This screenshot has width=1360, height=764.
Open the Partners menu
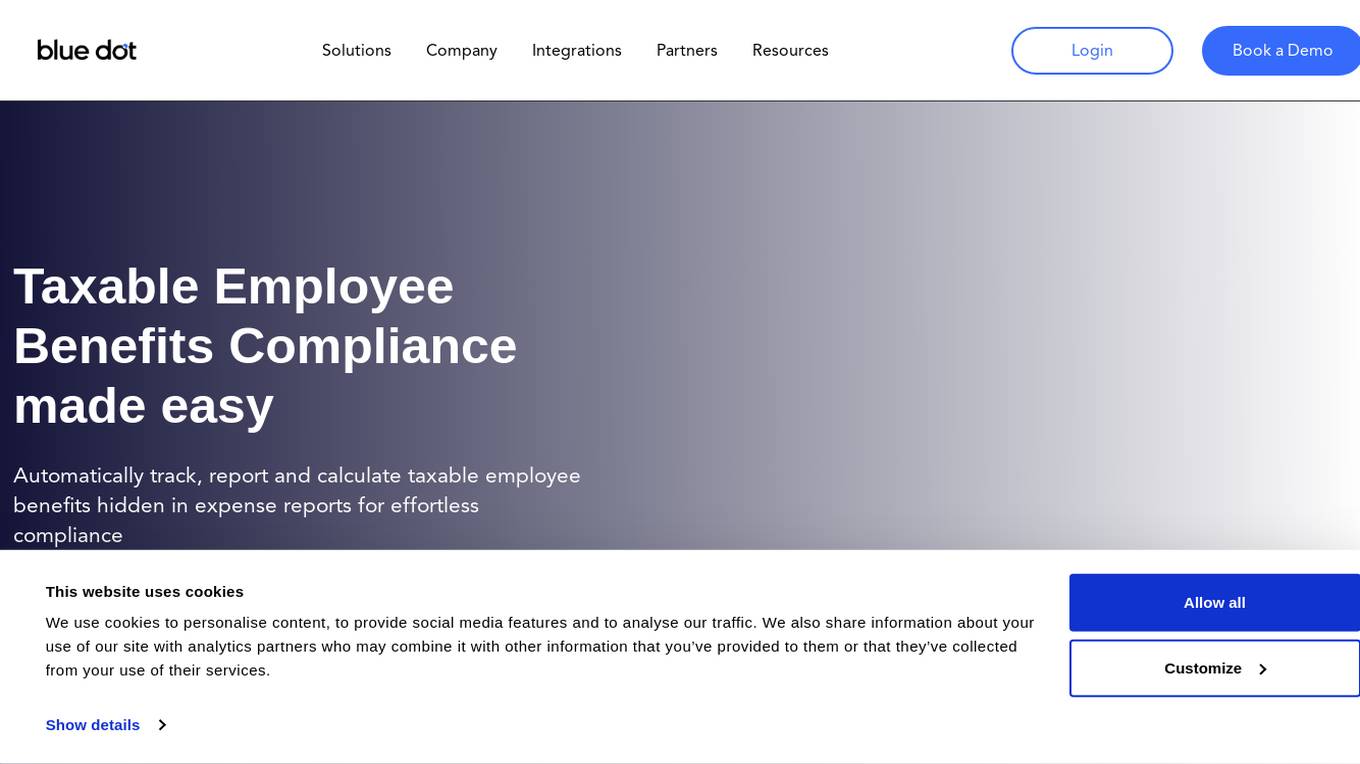click(686, 50)
